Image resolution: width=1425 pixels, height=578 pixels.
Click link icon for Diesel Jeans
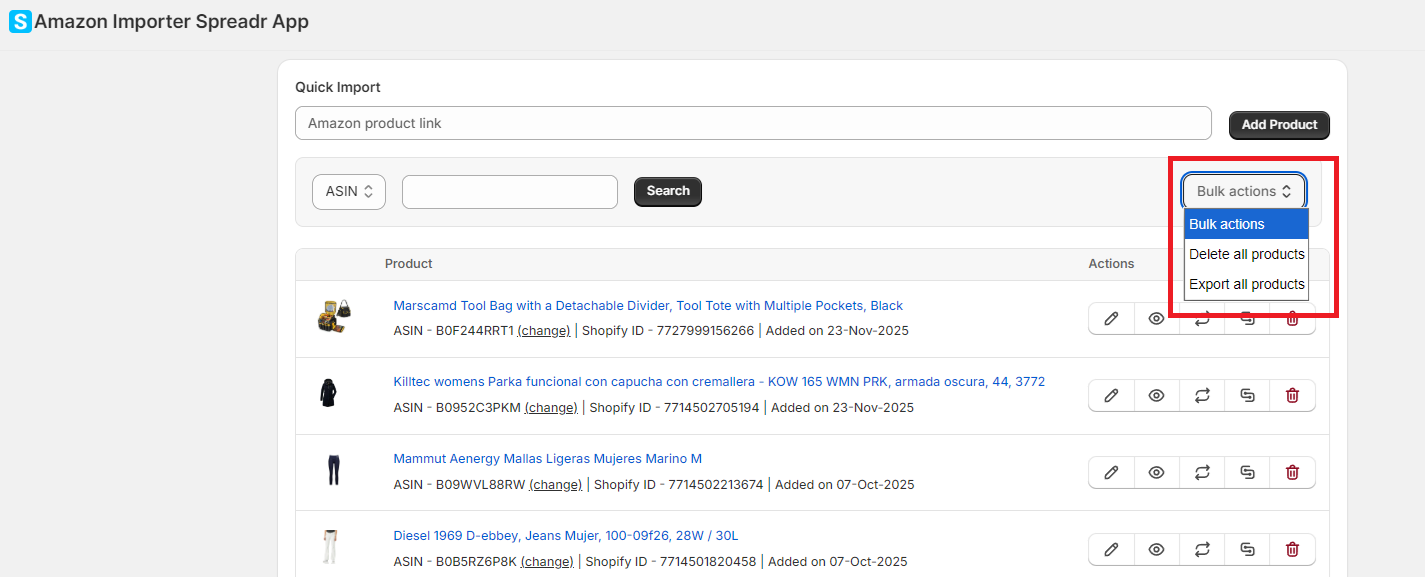point(1247,549)
